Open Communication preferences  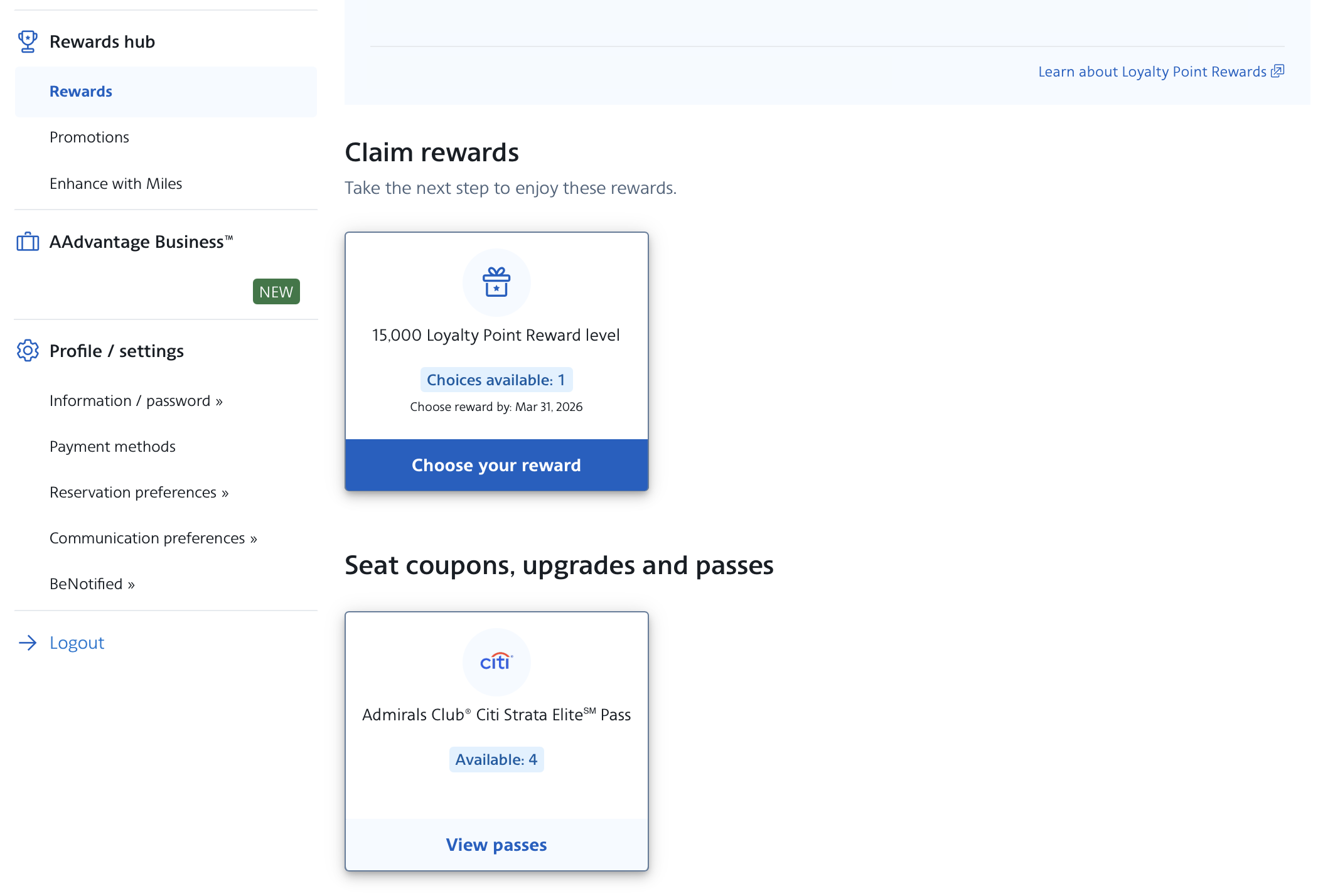[x=154, y=538]
